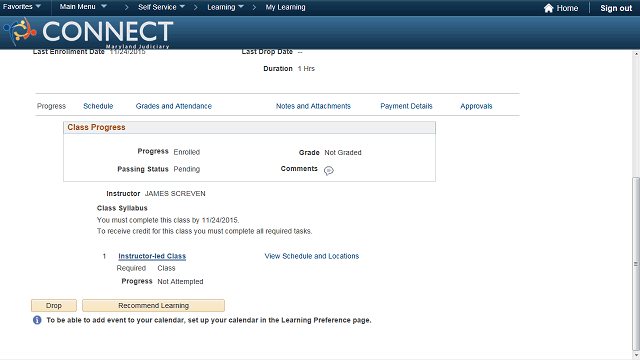Click the Home text link

[567, 8]
